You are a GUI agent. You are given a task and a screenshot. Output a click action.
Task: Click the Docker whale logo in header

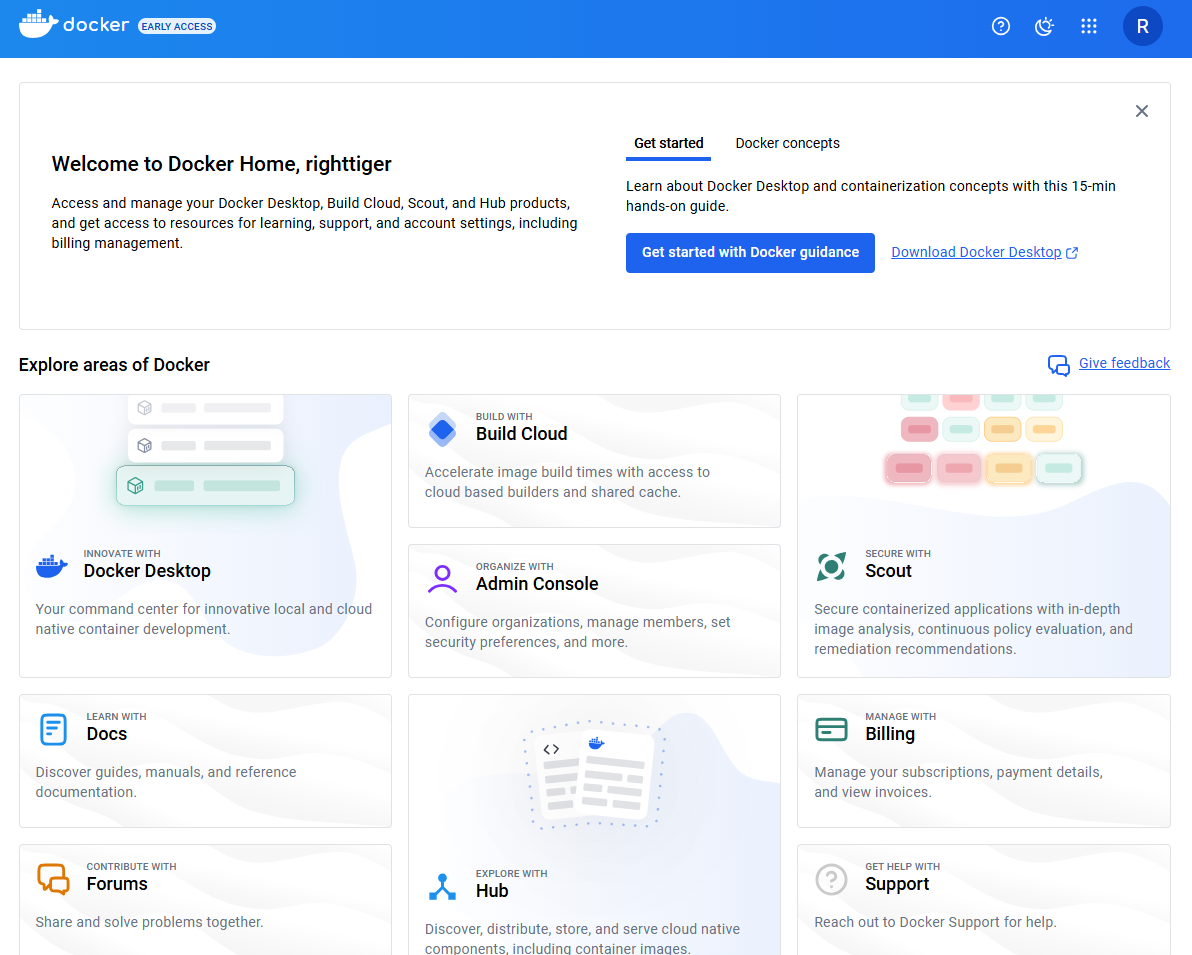(39, 24)
